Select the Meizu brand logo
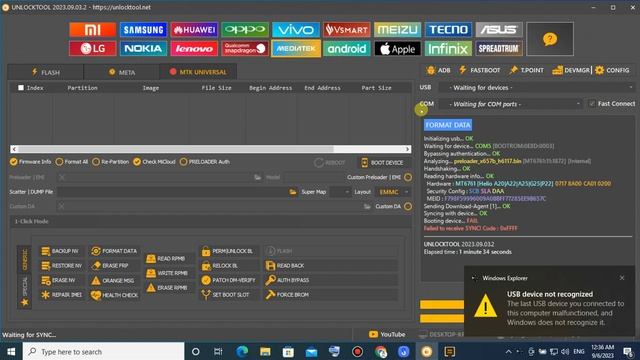 (397, 29)
